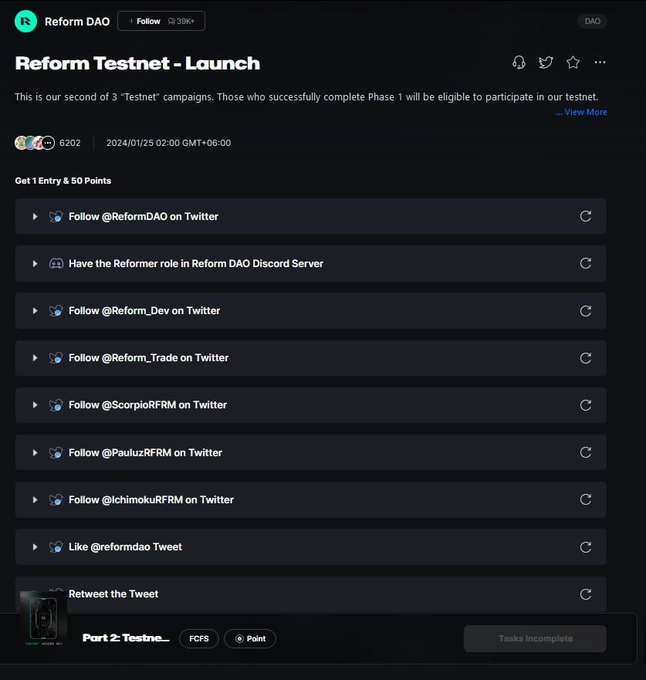The height and width of the screenshot is (680, 646).
Task: Click the DAO category badge
Action: [592, 21]
